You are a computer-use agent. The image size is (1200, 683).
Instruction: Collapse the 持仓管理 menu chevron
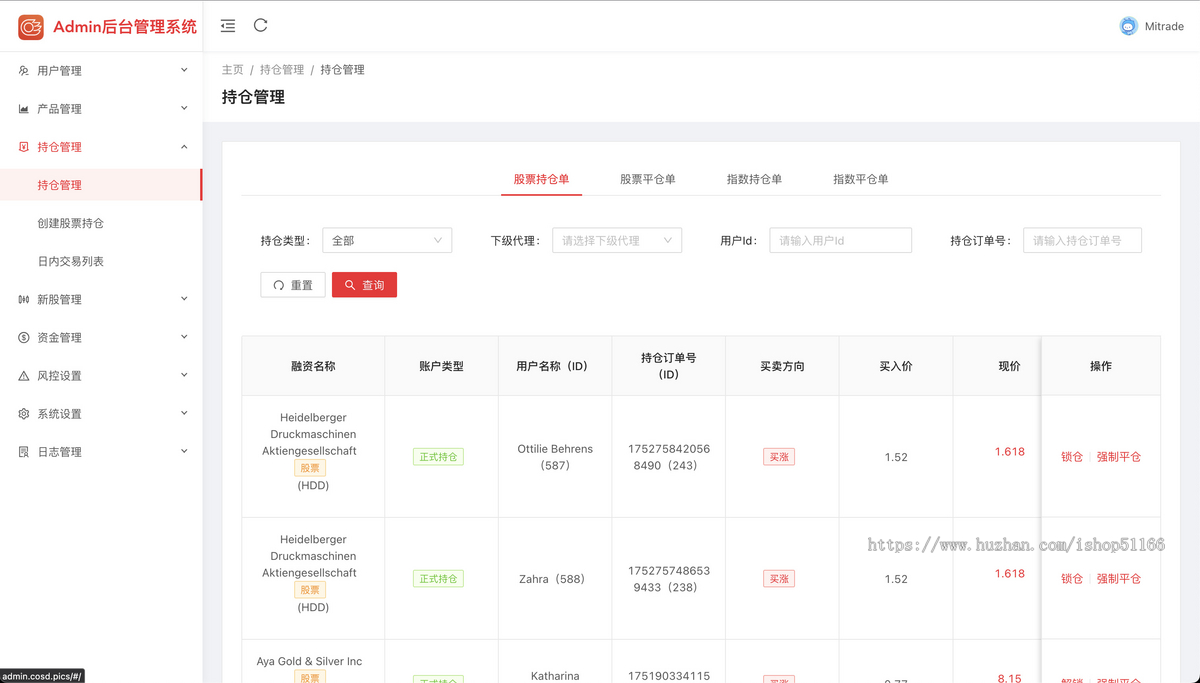coord(184,146)
